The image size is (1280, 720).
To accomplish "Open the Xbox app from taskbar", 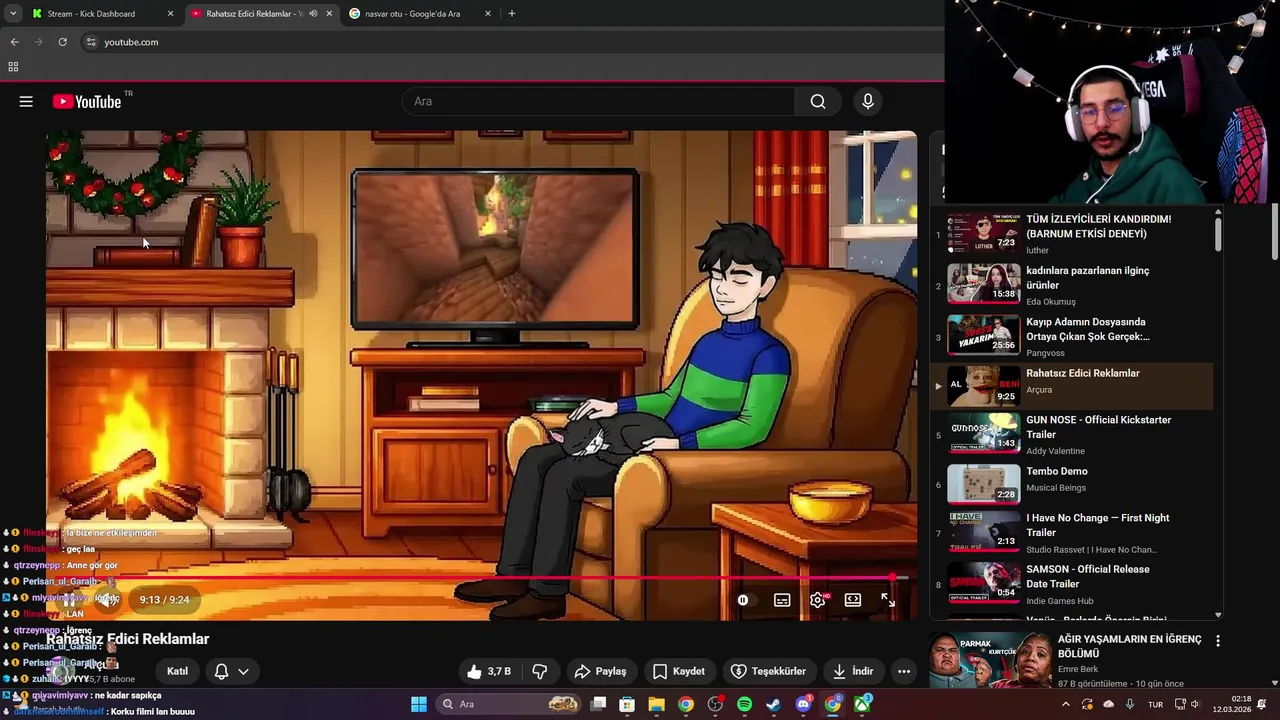I will coord(862,704).
